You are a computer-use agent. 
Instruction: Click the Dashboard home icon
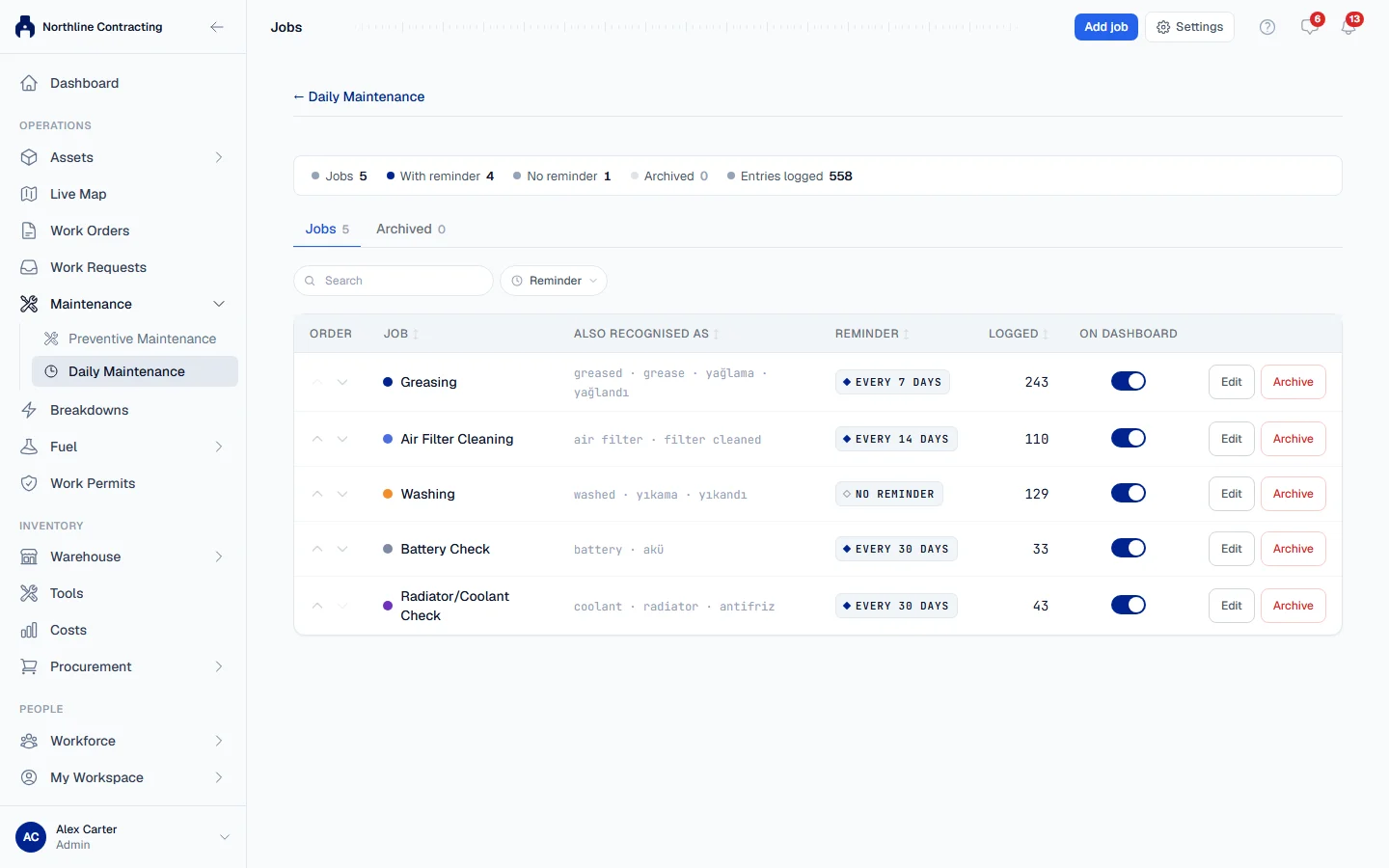click(29, 83)
